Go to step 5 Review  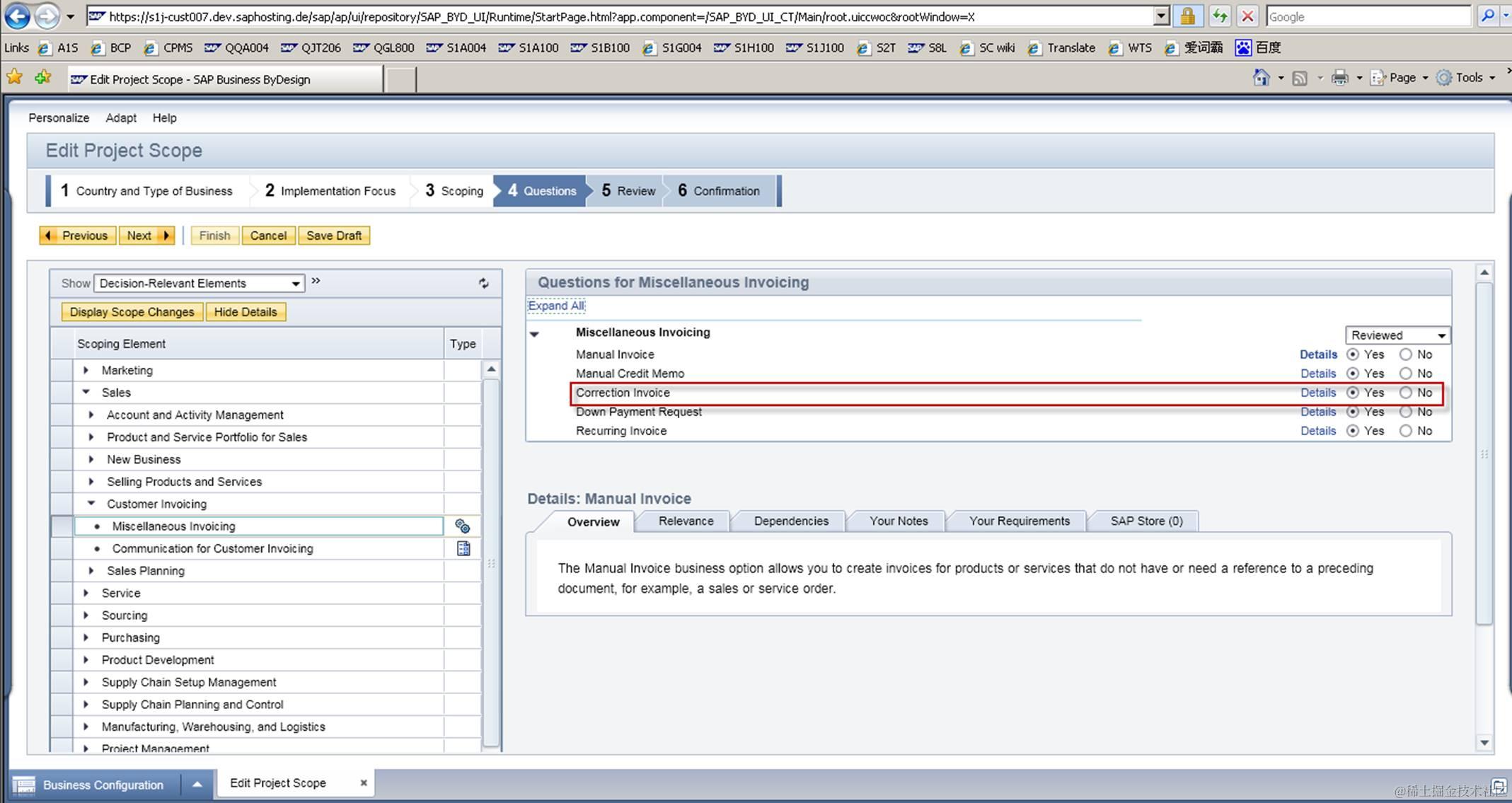[x=628, y=191]
